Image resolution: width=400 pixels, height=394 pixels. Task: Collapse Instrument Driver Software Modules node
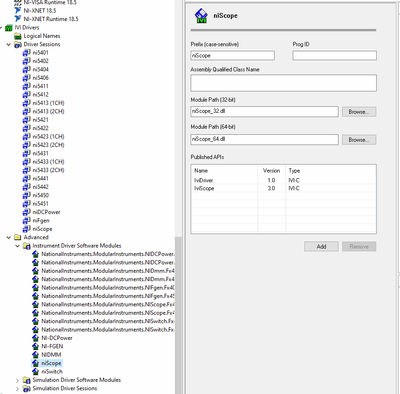coord(18,246)
